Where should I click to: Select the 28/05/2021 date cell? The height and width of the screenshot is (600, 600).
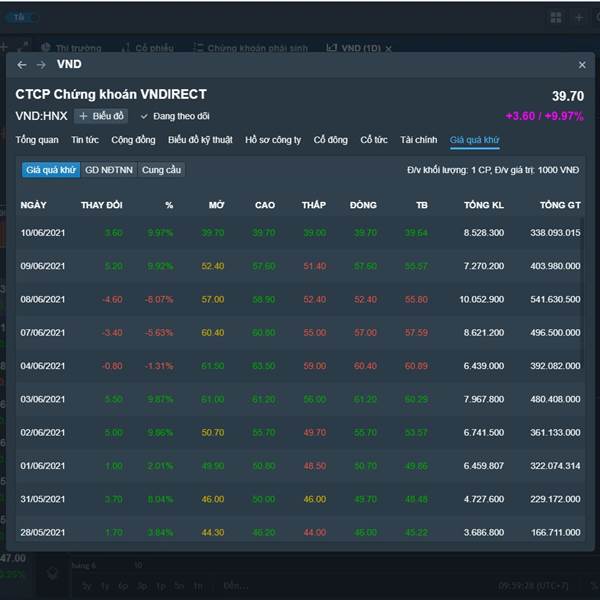pos(42,532)
